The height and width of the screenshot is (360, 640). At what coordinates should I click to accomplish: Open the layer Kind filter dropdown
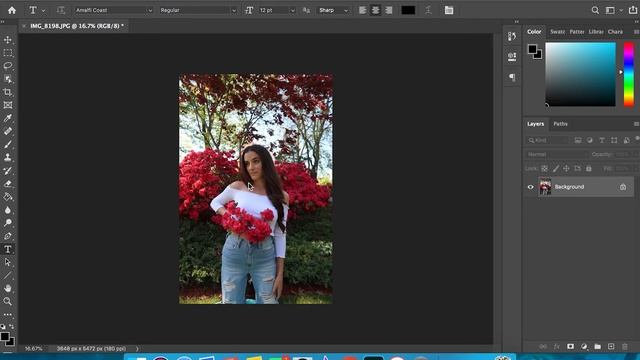click(548, 140)
